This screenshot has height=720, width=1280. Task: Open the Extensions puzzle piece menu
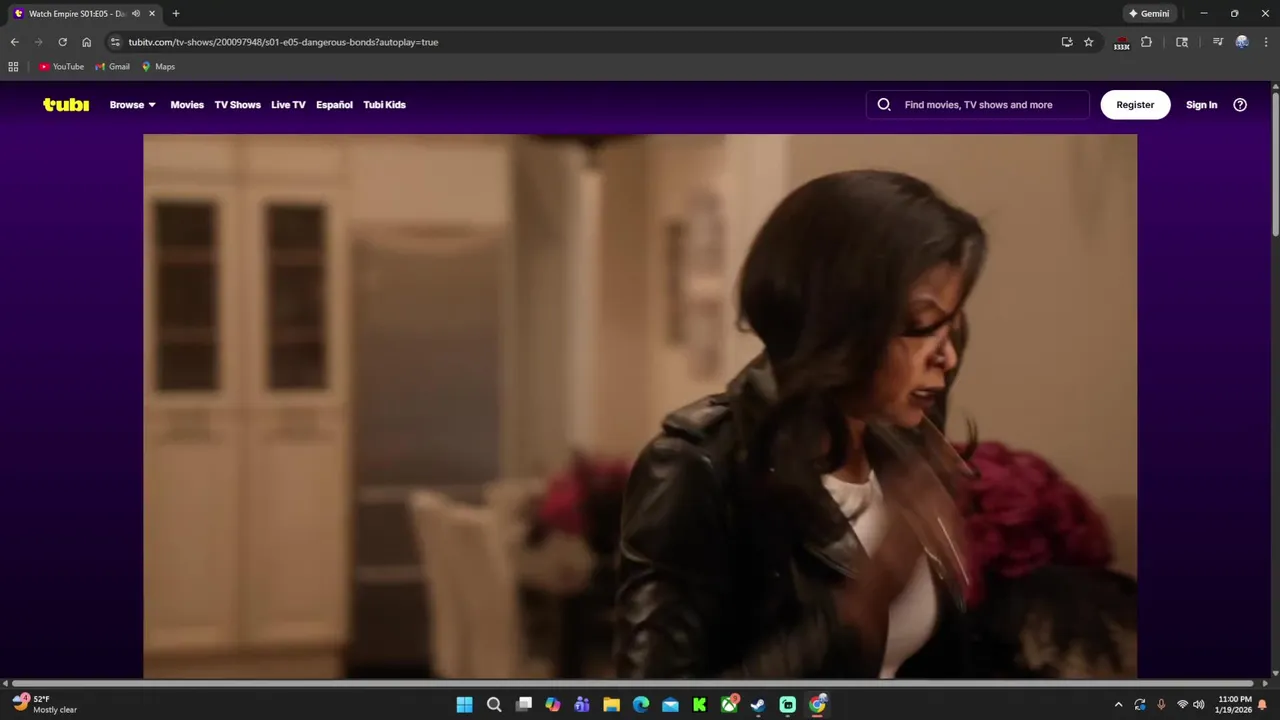[x=1146, y=42]
